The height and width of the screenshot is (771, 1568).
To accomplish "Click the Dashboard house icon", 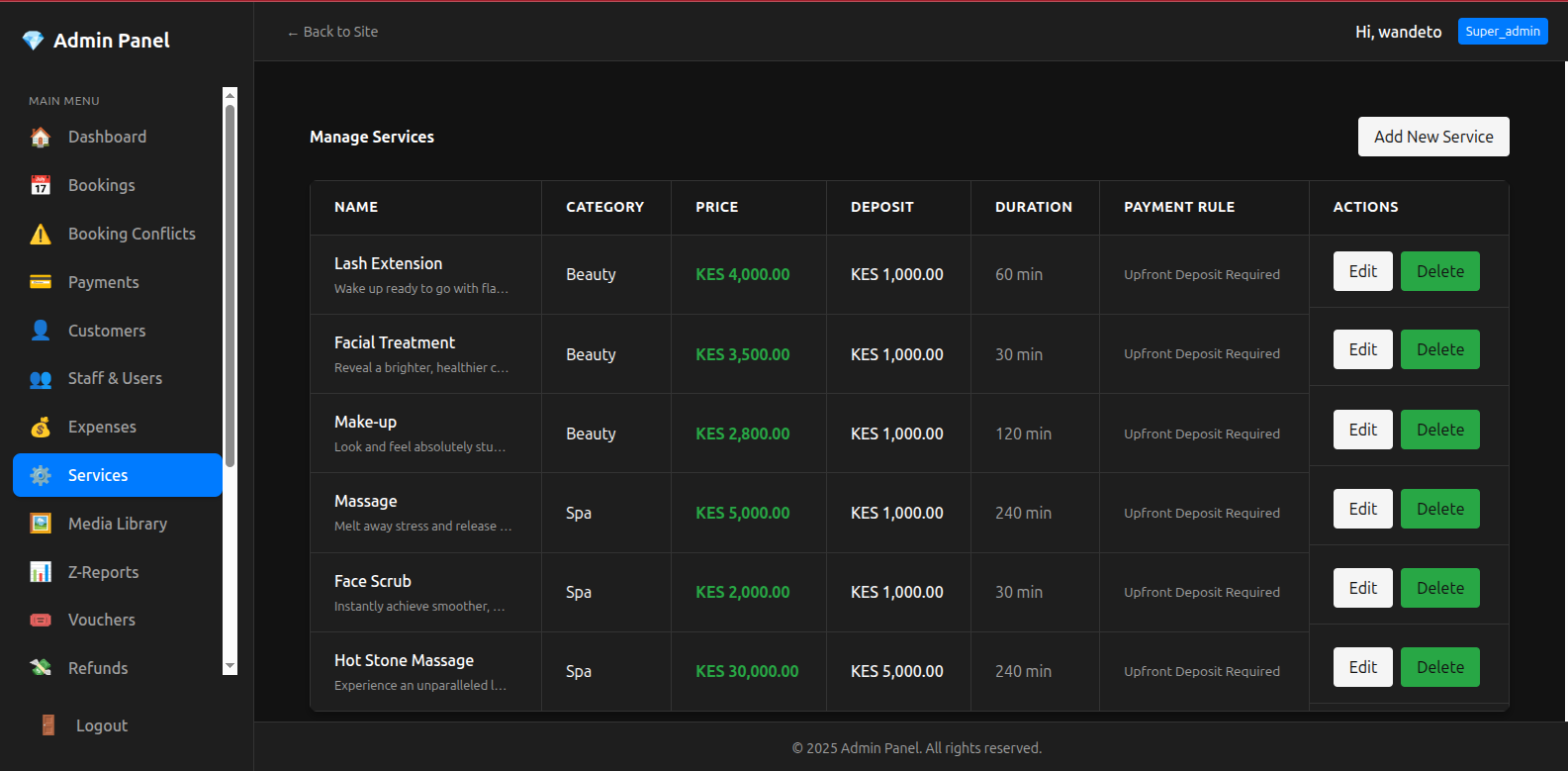I will 41,138.
